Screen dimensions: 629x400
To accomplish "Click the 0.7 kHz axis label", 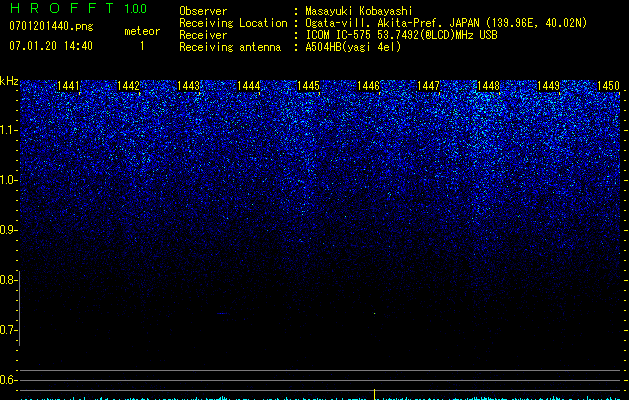I will pyautogui.click(x=8, y=330).
